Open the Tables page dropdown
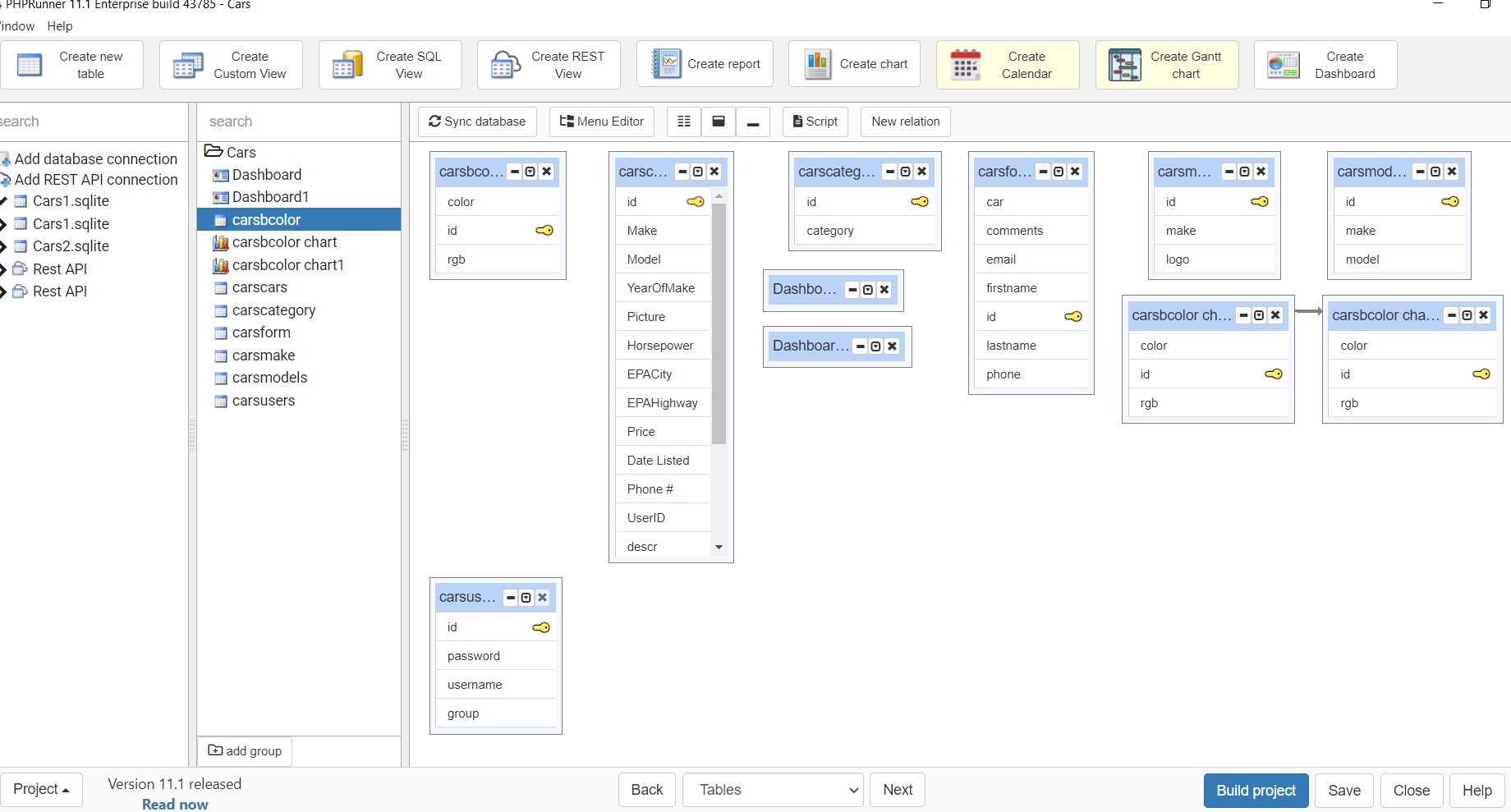This screenshot has width=1511, height=812. pos(772,790)
